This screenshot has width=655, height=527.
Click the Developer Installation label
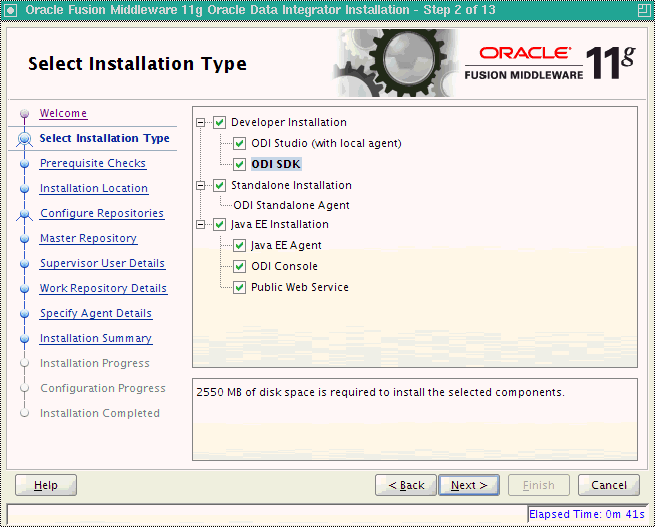[x=289, y=122]
